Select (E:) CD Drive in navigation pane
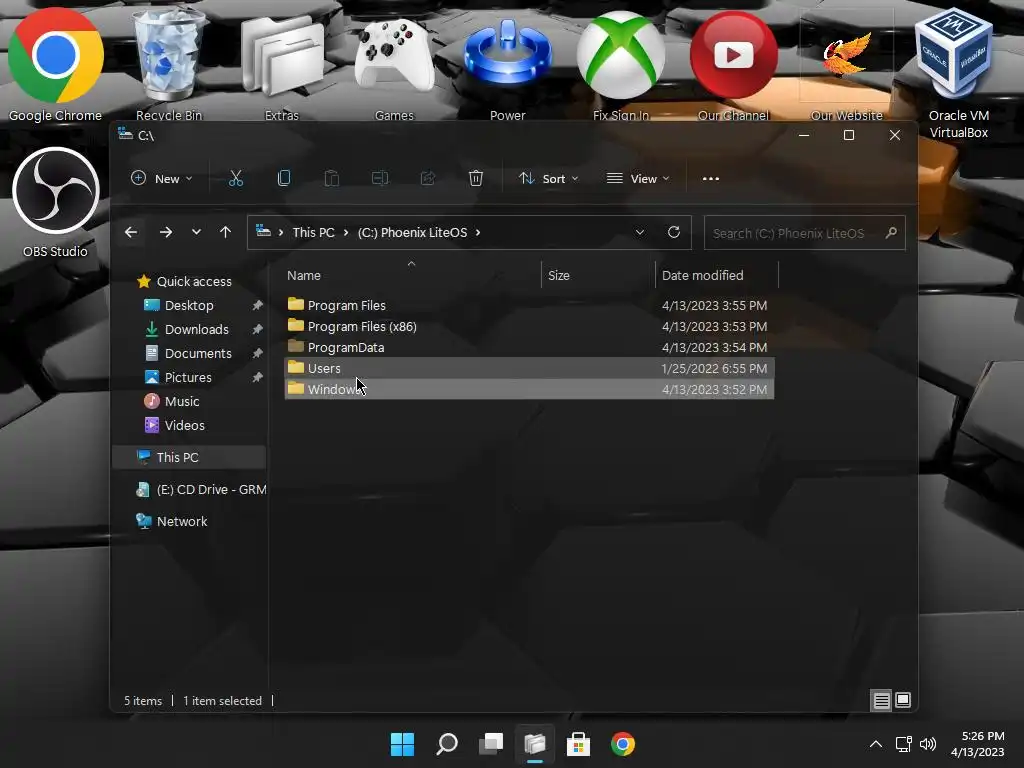Screen dimensions: 1024x768 click(201, 489)
